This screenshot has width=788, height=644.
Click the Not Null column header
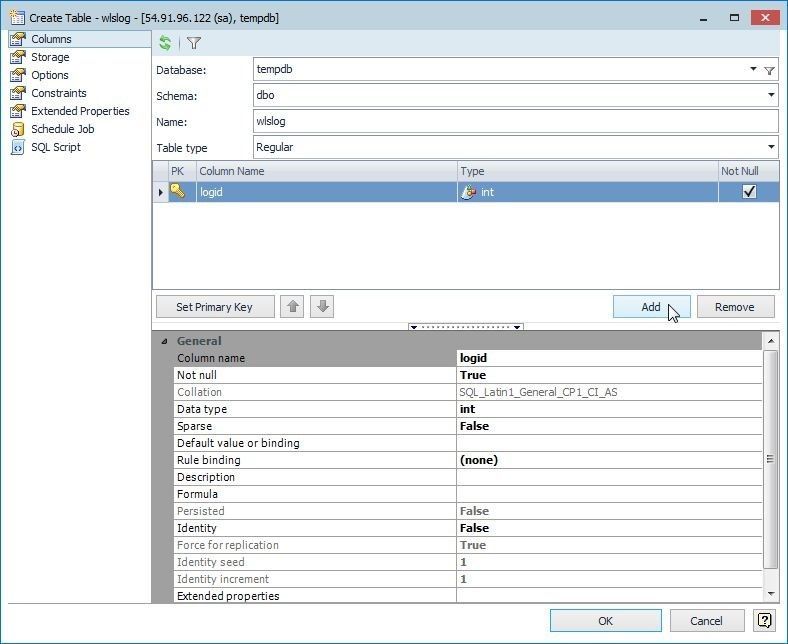tap(749, 171)
